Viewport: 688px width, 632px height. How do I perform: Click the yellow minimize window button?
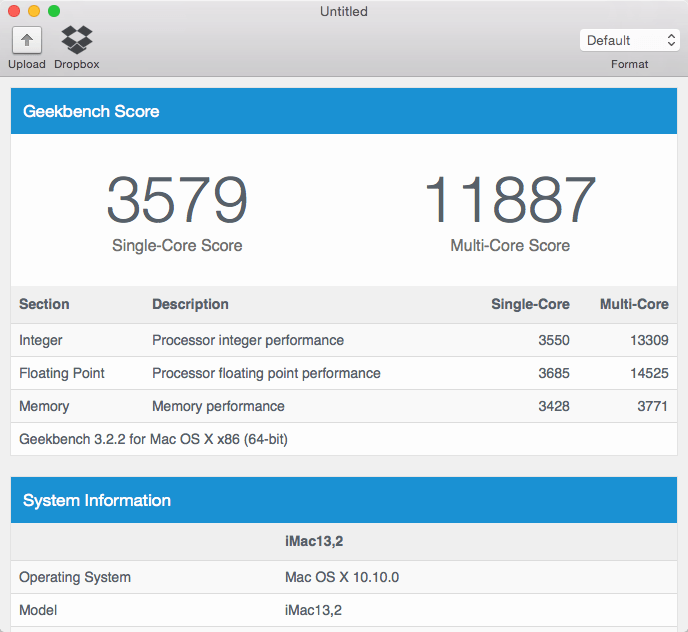(34, 11)
